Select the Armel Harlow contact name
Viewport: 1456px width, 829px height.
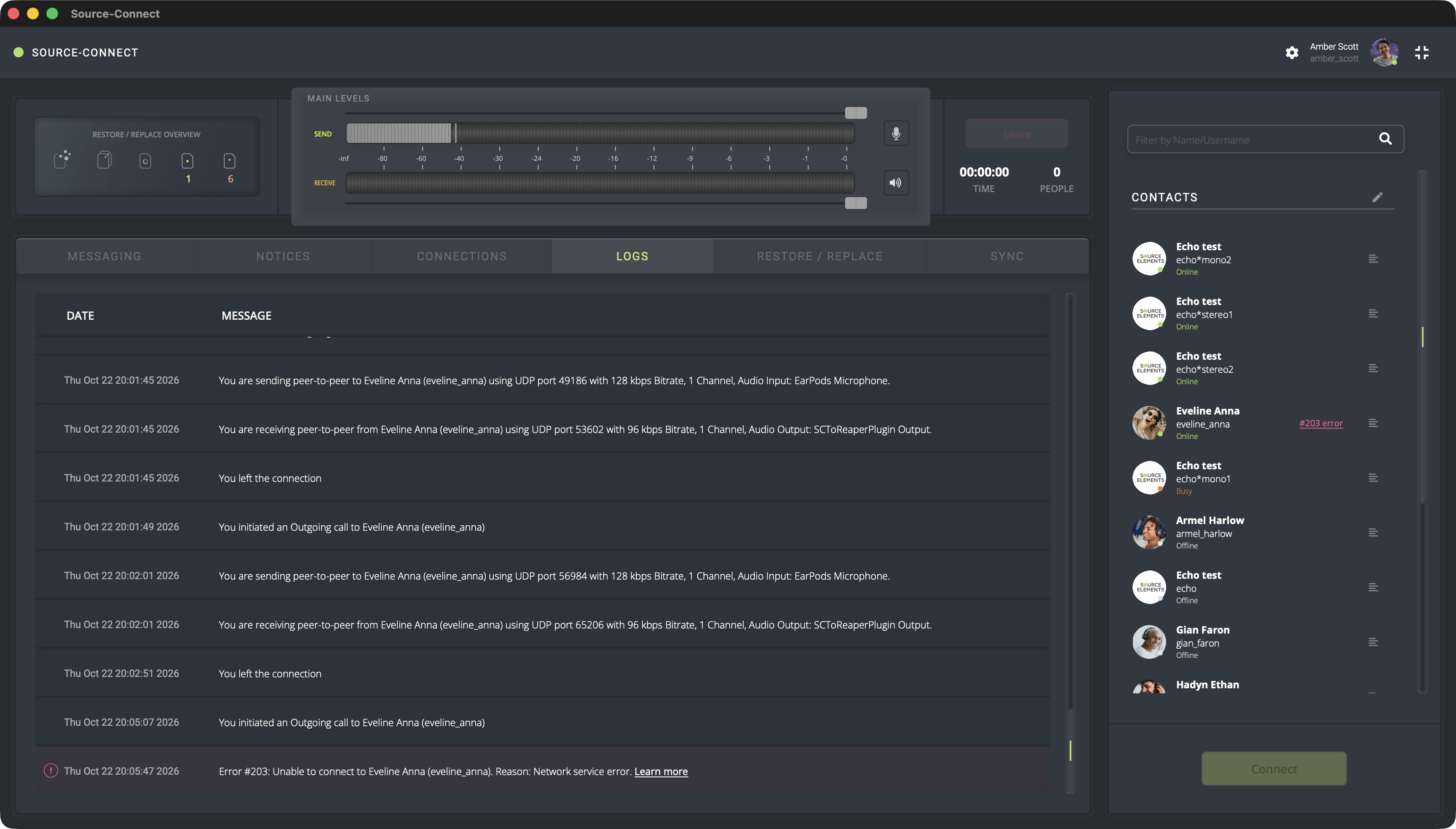point(1210,520)
